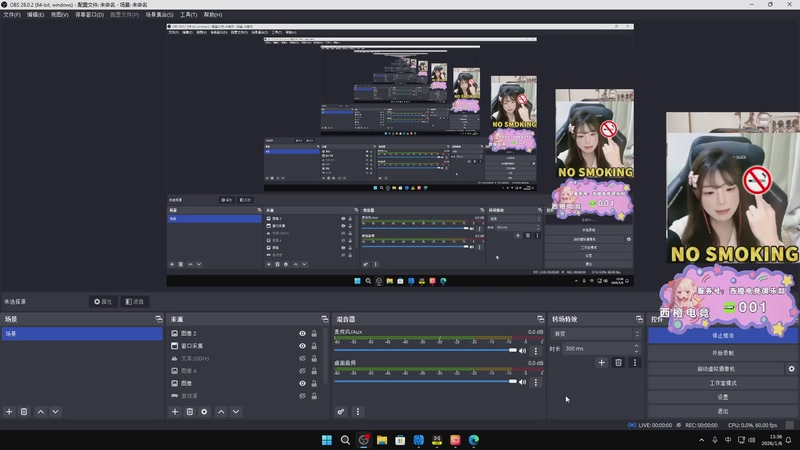
Task: Open File Explorer from taskbar
Action: point(382,440)
